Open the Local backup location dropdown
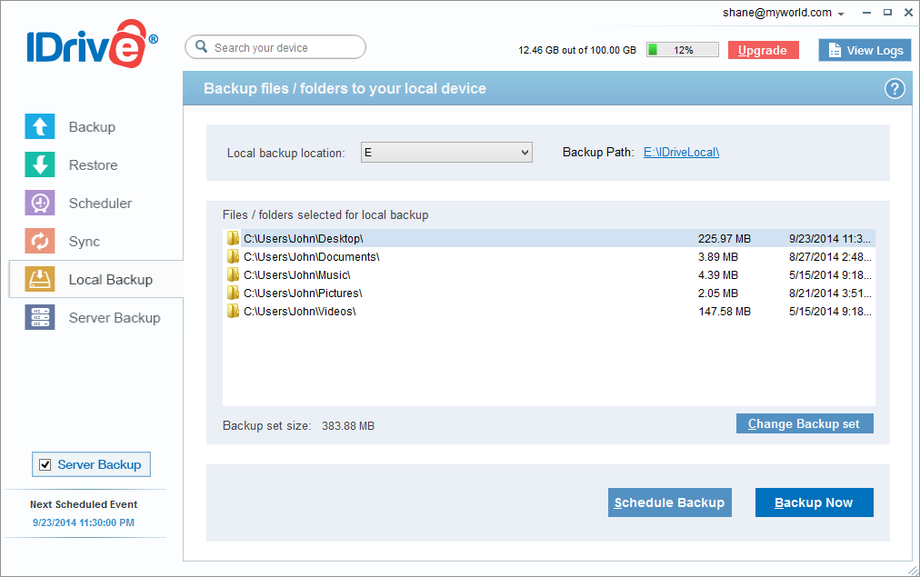The image size is (920, 577). click(x=447, y=153)
